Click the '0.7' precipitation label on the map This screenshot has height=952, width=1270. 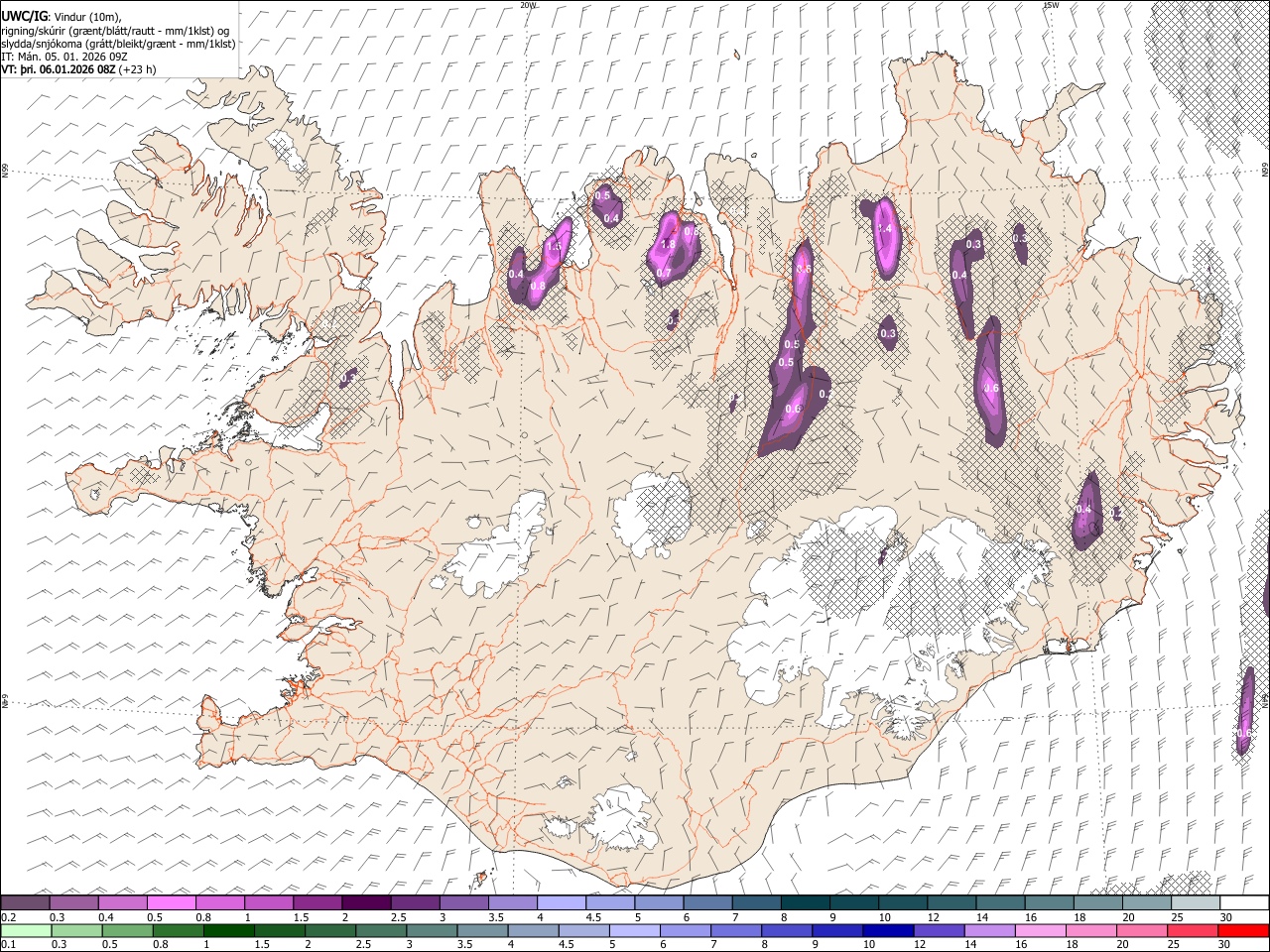664,274
